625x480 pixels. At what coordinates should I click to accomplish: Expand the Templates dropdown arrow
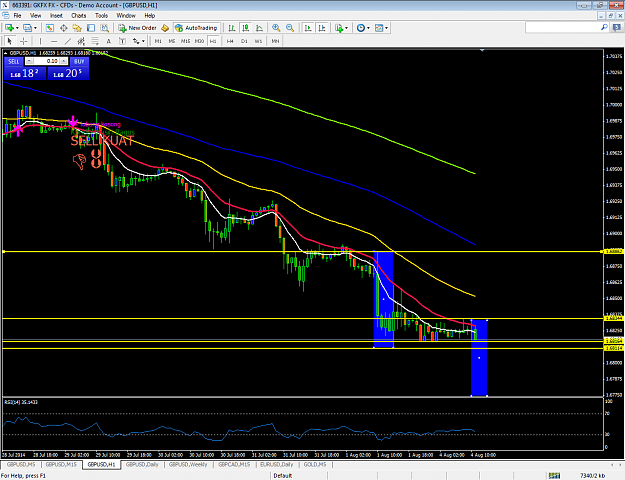tap(386, 28)
